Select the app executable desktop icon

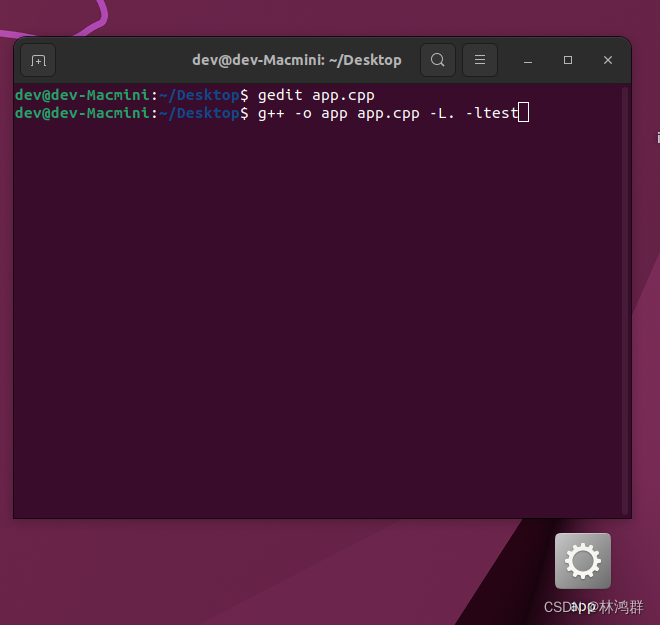(x=583, y=561)
